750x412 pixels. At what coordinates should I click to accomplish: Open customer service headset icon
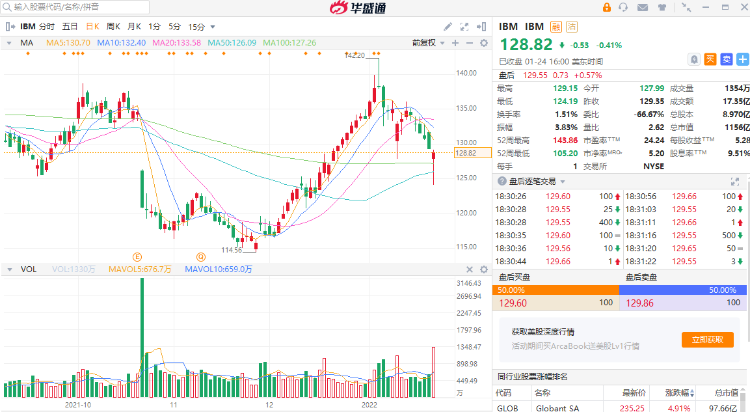[623, 7]
